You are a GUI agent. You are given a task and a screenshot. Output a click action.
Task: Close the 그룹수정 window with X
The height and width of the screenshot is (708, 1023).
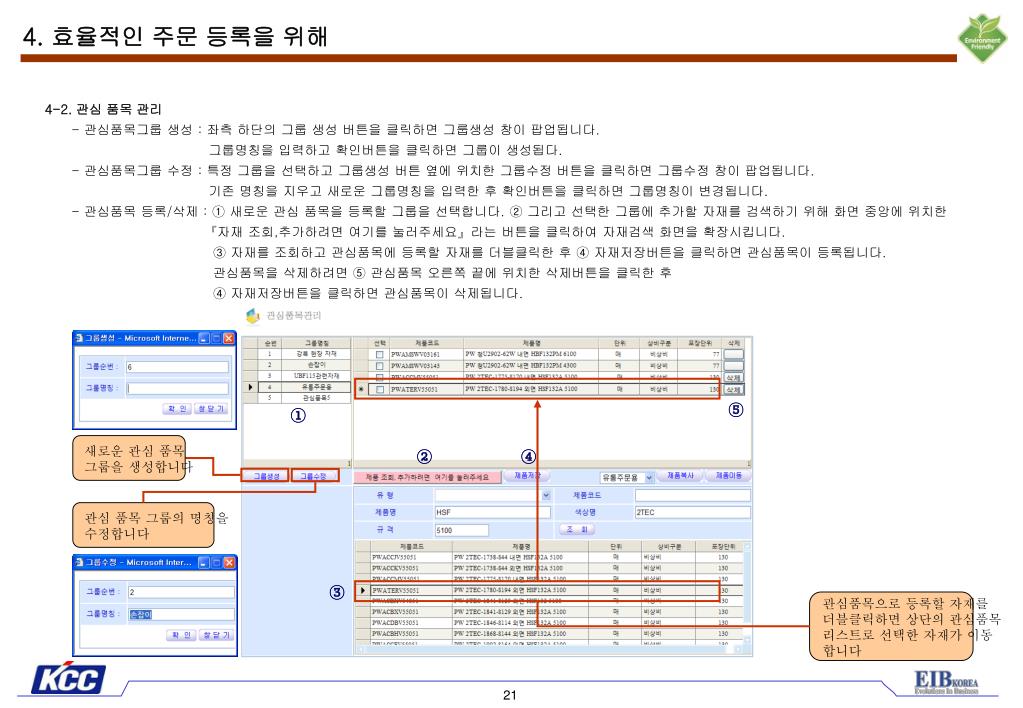(x=229, y=562)
